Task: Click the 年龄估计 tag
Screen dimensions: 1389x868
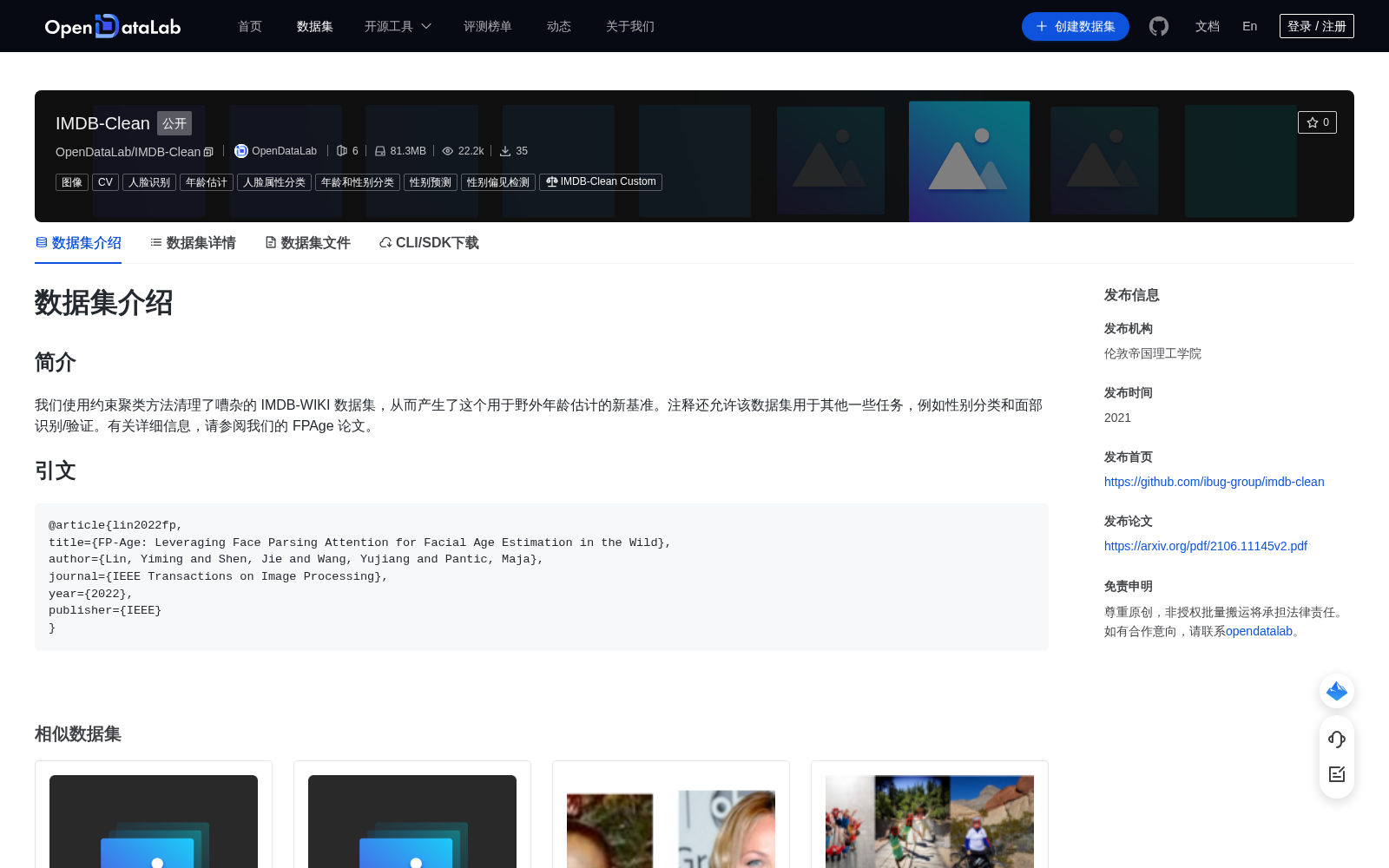Action: [207, 182]
